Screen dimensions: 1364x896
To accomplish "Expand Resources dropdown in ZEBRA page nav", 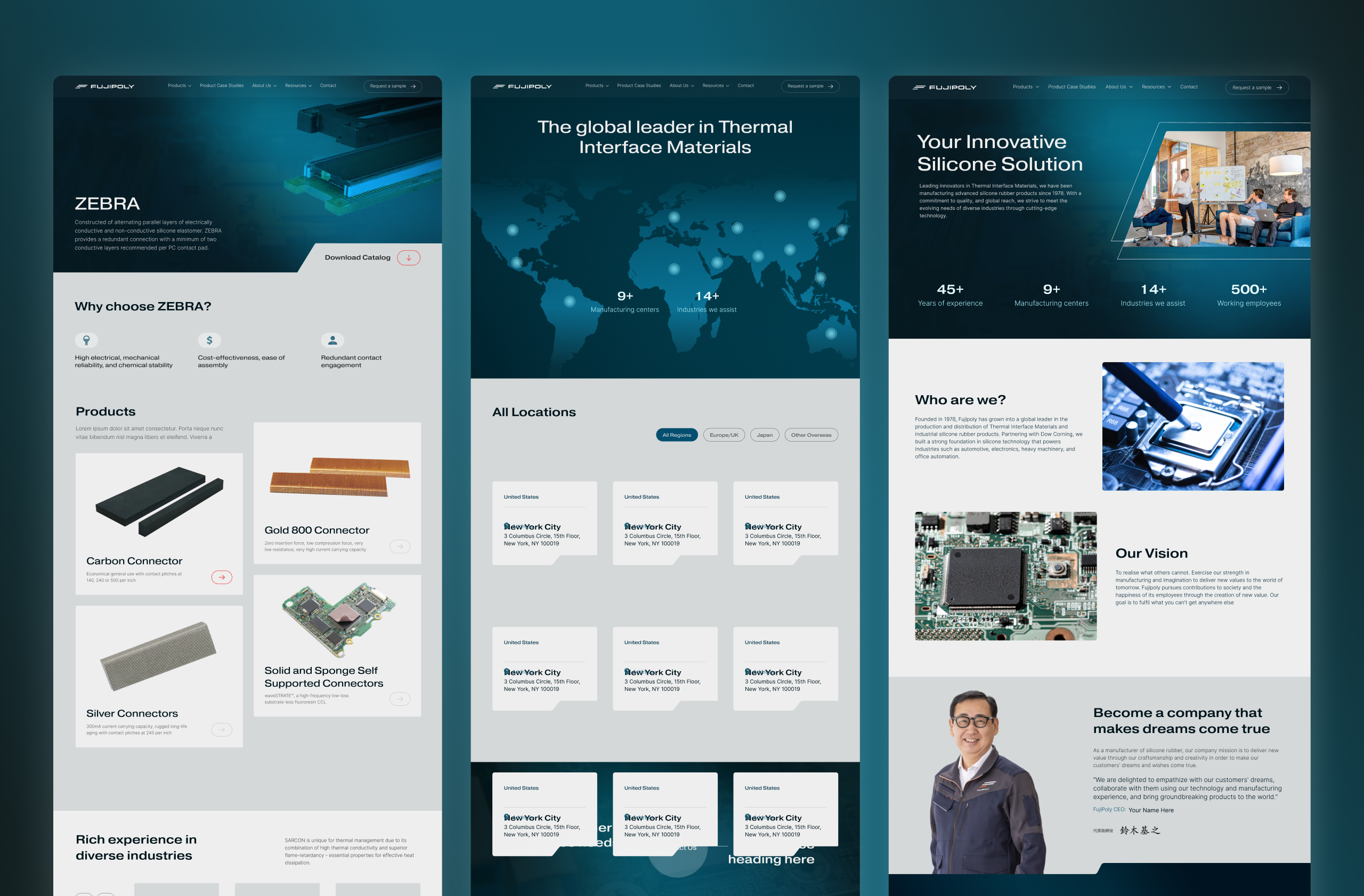I will point(298,85).
